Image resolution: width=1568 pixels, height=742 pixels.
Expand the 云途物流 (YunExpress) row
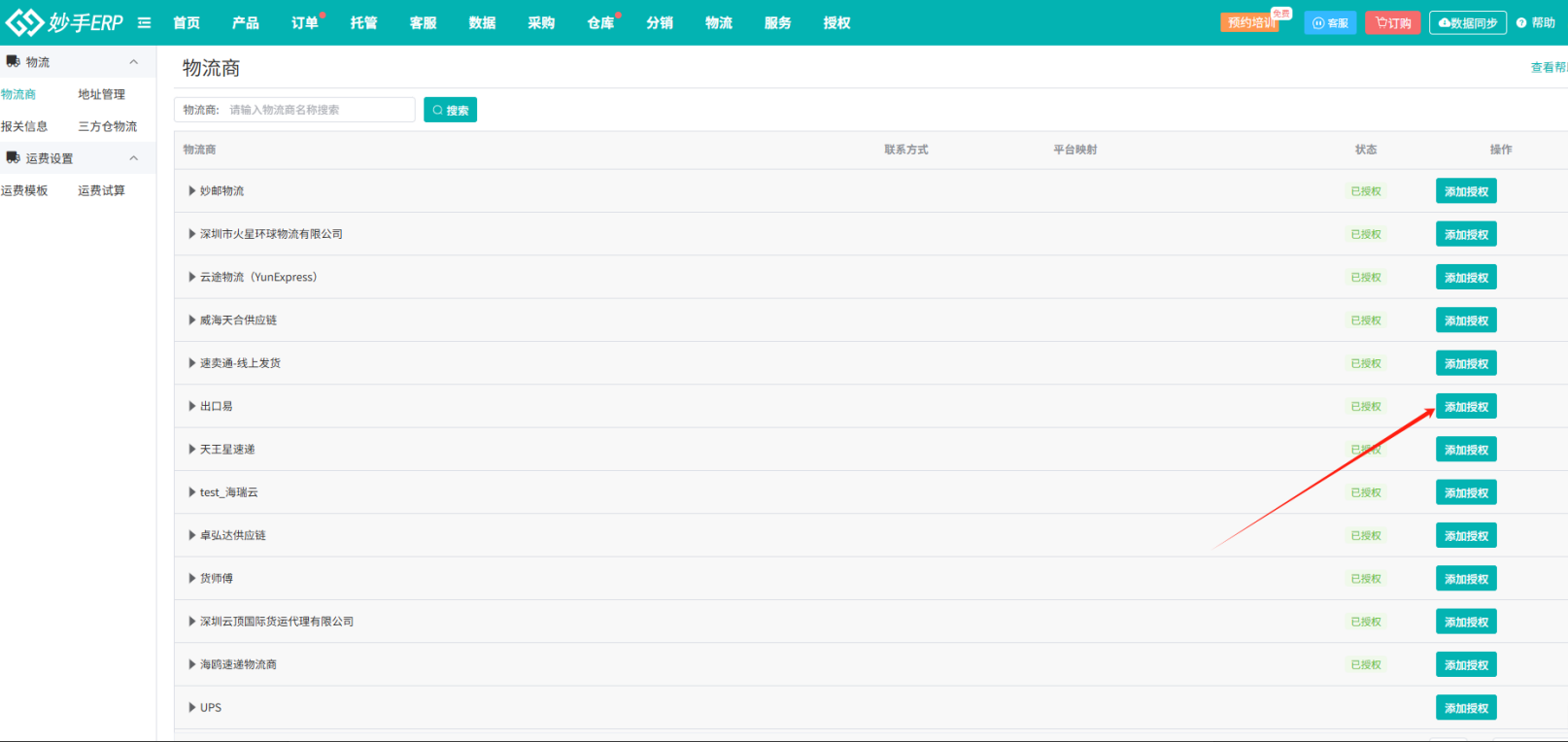point(192,277)
